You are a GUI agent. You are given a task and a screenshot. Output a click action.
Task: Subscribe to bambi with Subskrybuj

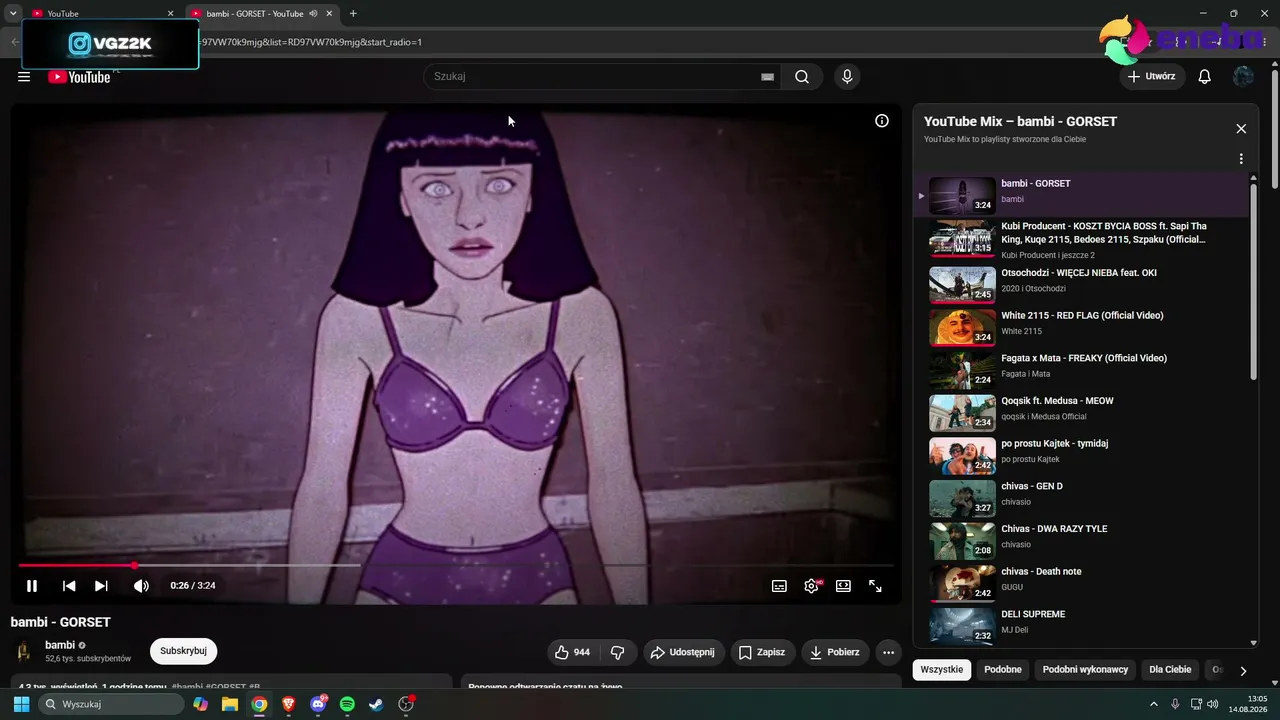pos(183,651)
